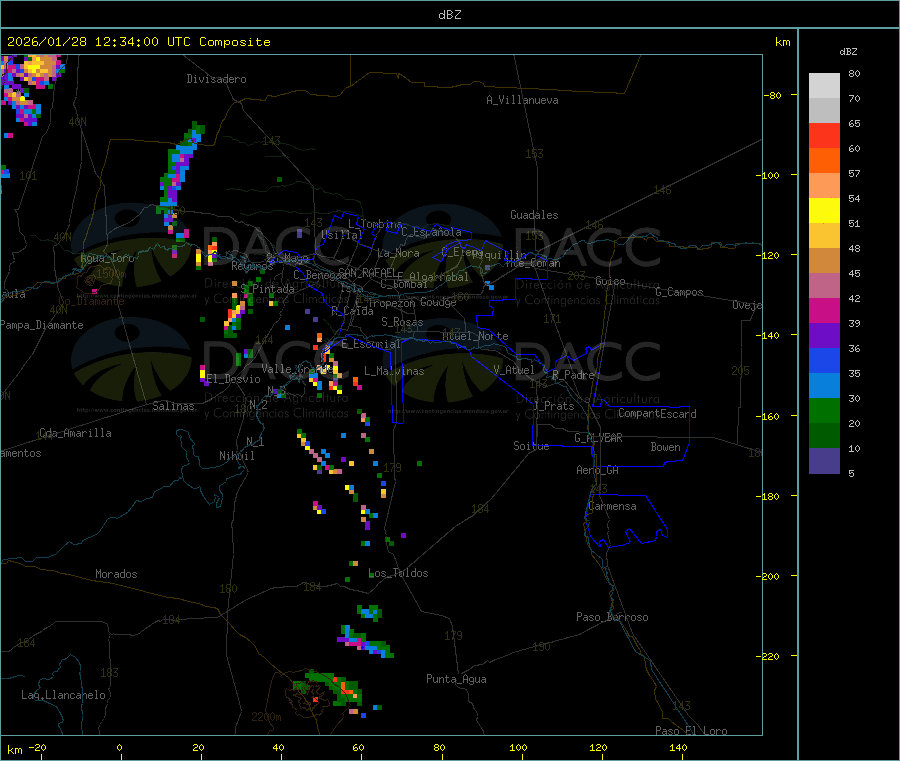Click the Pampa_Diamante label
900x761 pixels.
[x=42, y=325]
